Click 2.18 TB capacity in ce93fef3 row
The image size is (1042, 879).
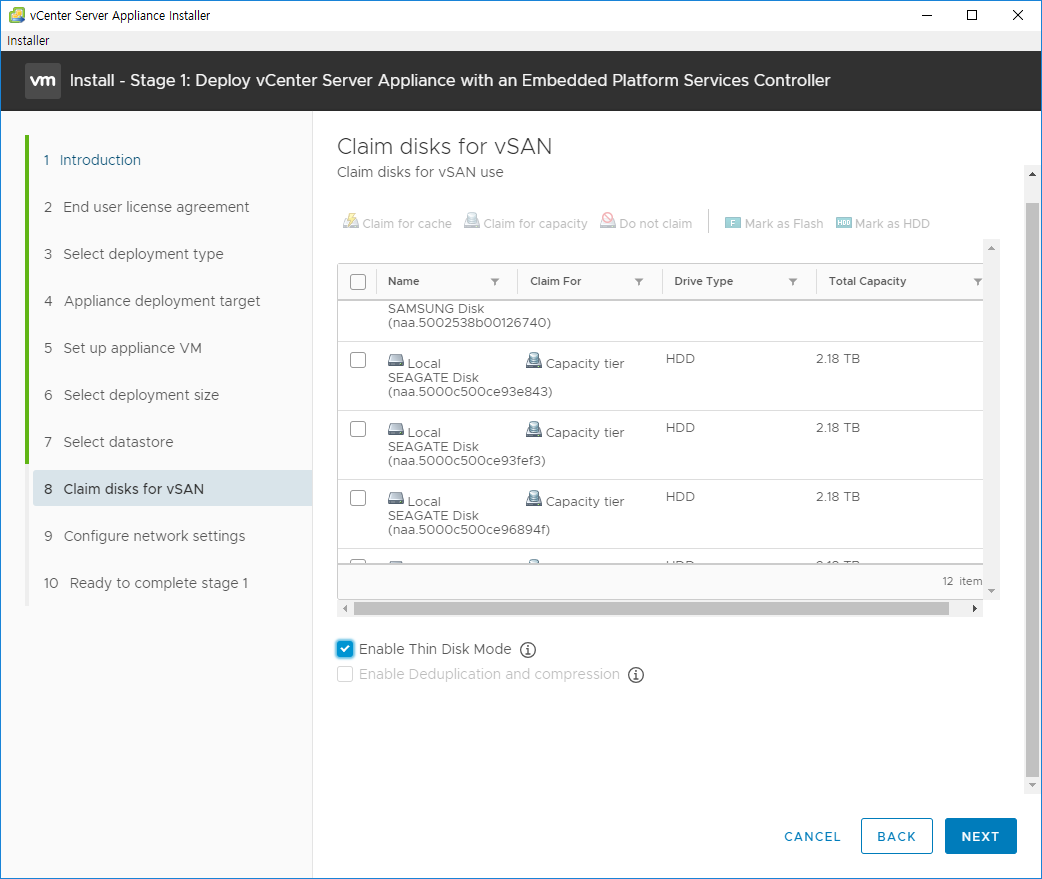coord(837,428)
